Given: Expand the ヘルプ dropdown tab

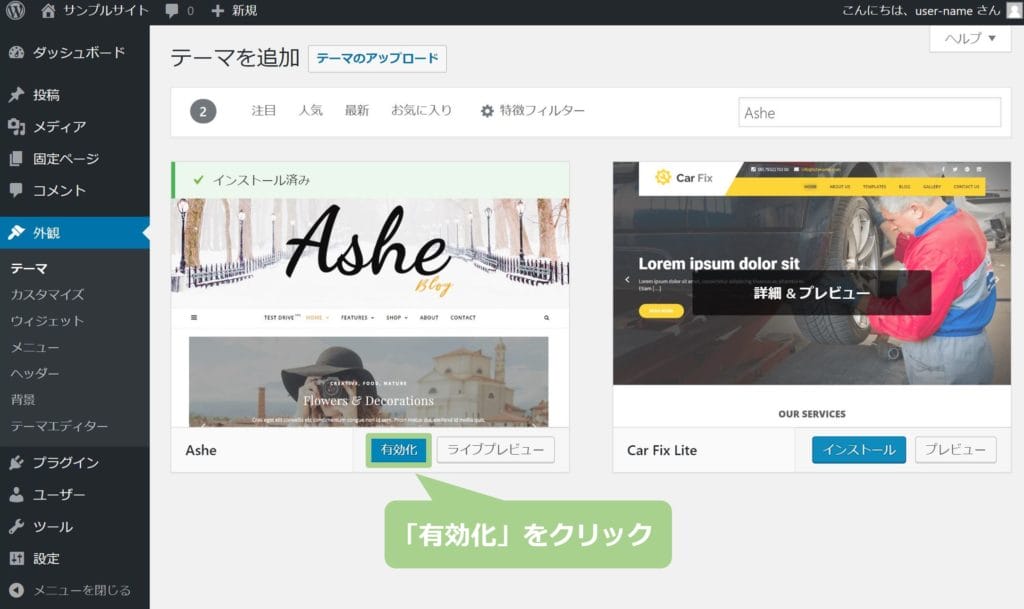Looking at the screenshot, I should [x=970, y=39].
